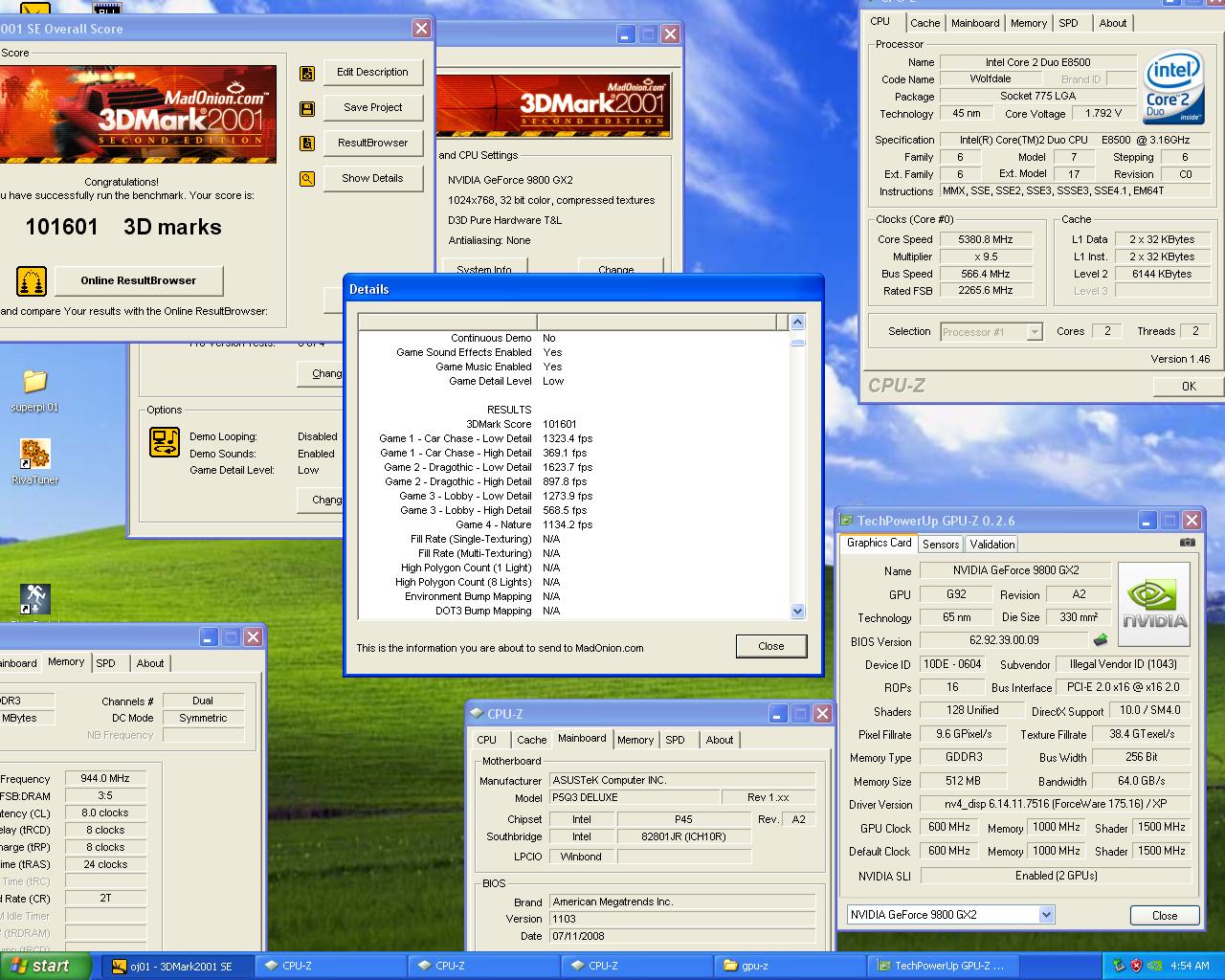Click the GPU-Z BIOS Version field

point(1003,640)
